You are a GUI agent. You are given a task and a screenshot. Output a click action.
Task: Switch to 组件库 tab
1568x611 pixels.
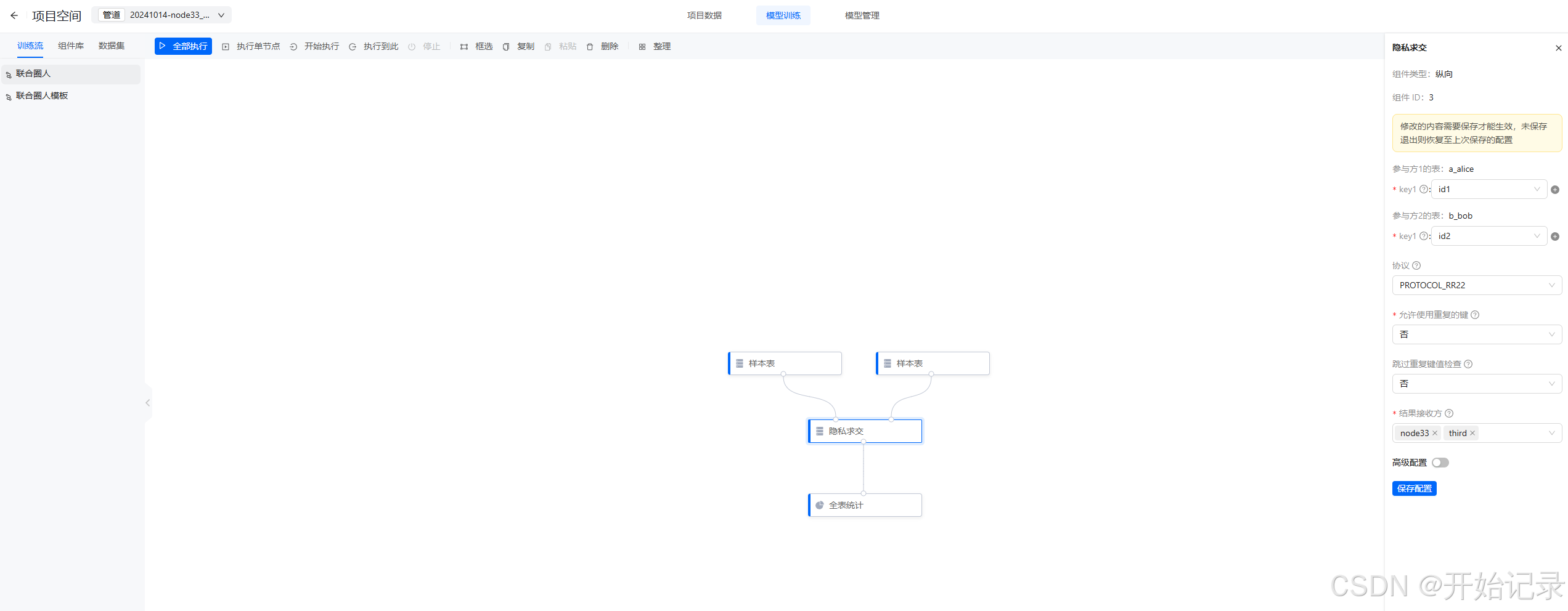click(x=70, y=45)
